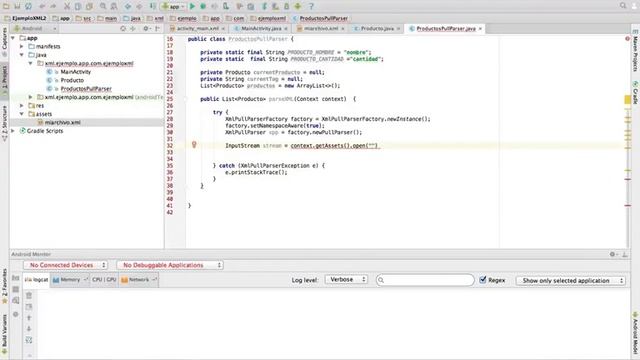640x360 pixels.
Task: Open the Captures side panel
Action: pyautogui.click(x=4, y=41)
